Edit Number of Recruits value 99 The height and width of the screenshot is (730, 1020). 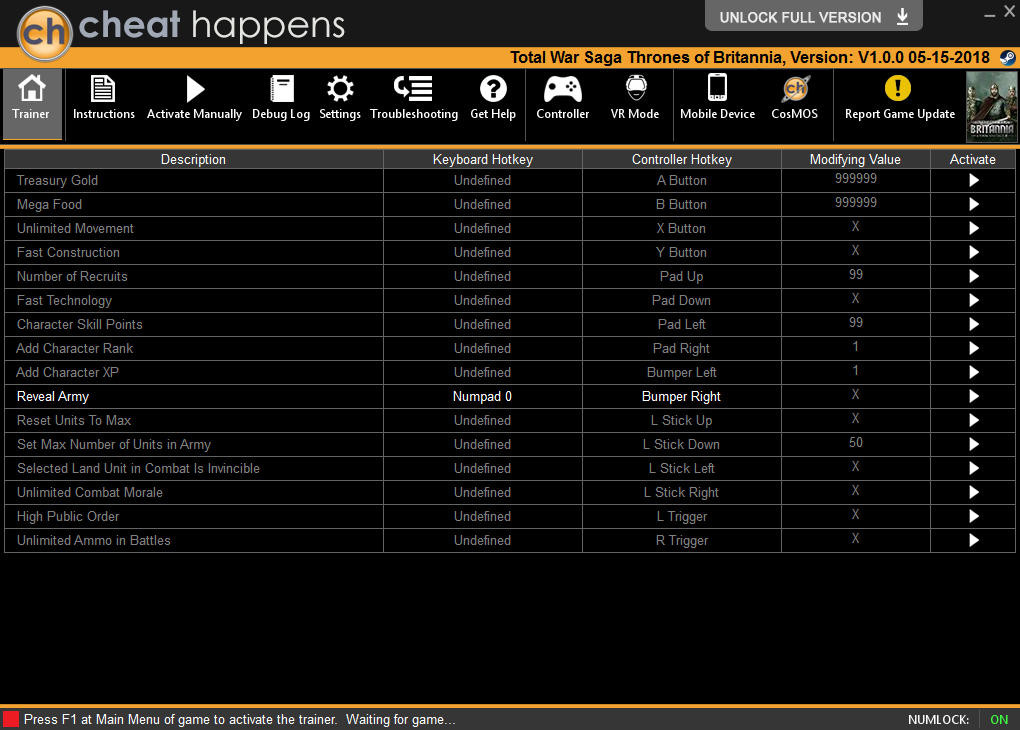(855, 275)
